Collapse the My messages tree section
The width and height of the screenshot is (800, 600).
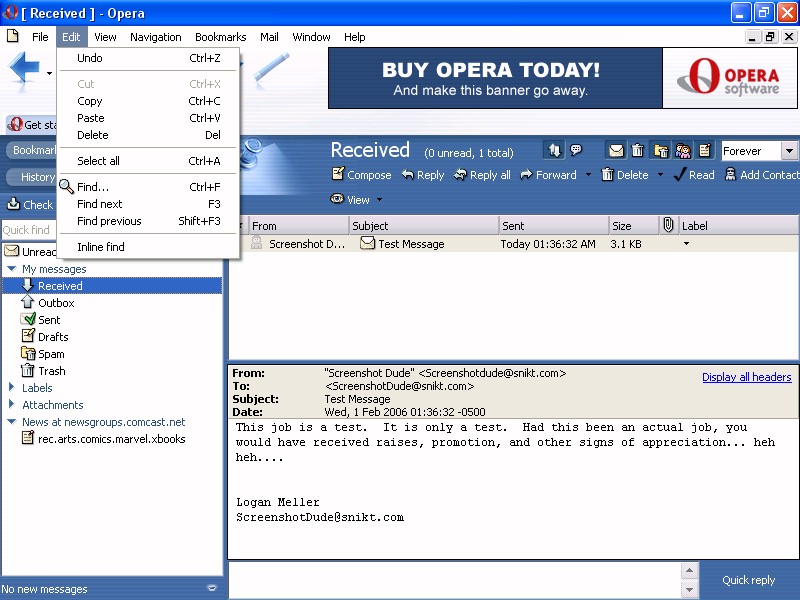(x=11, y=268)
